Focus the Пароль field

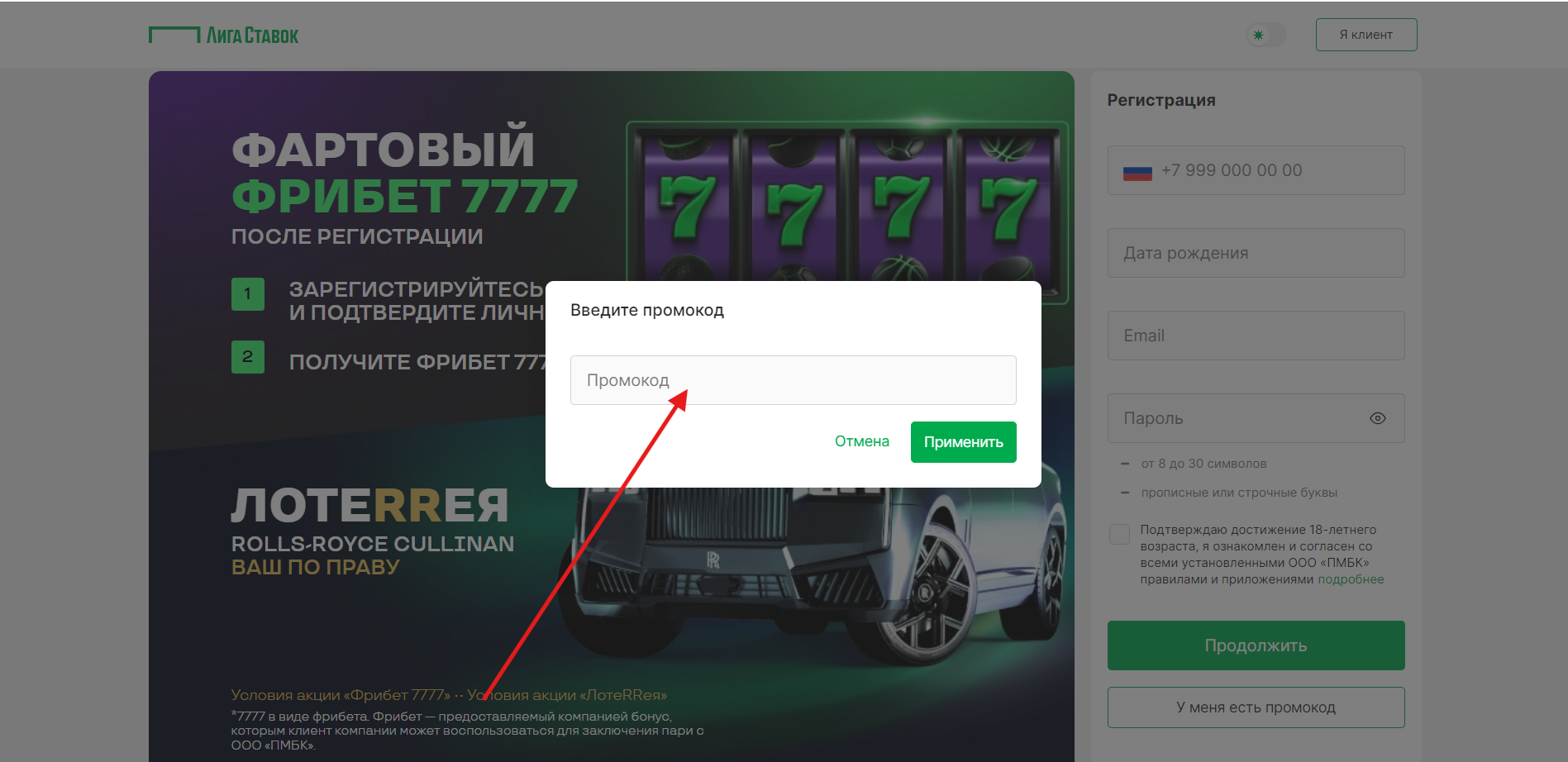pos(1256,418)
